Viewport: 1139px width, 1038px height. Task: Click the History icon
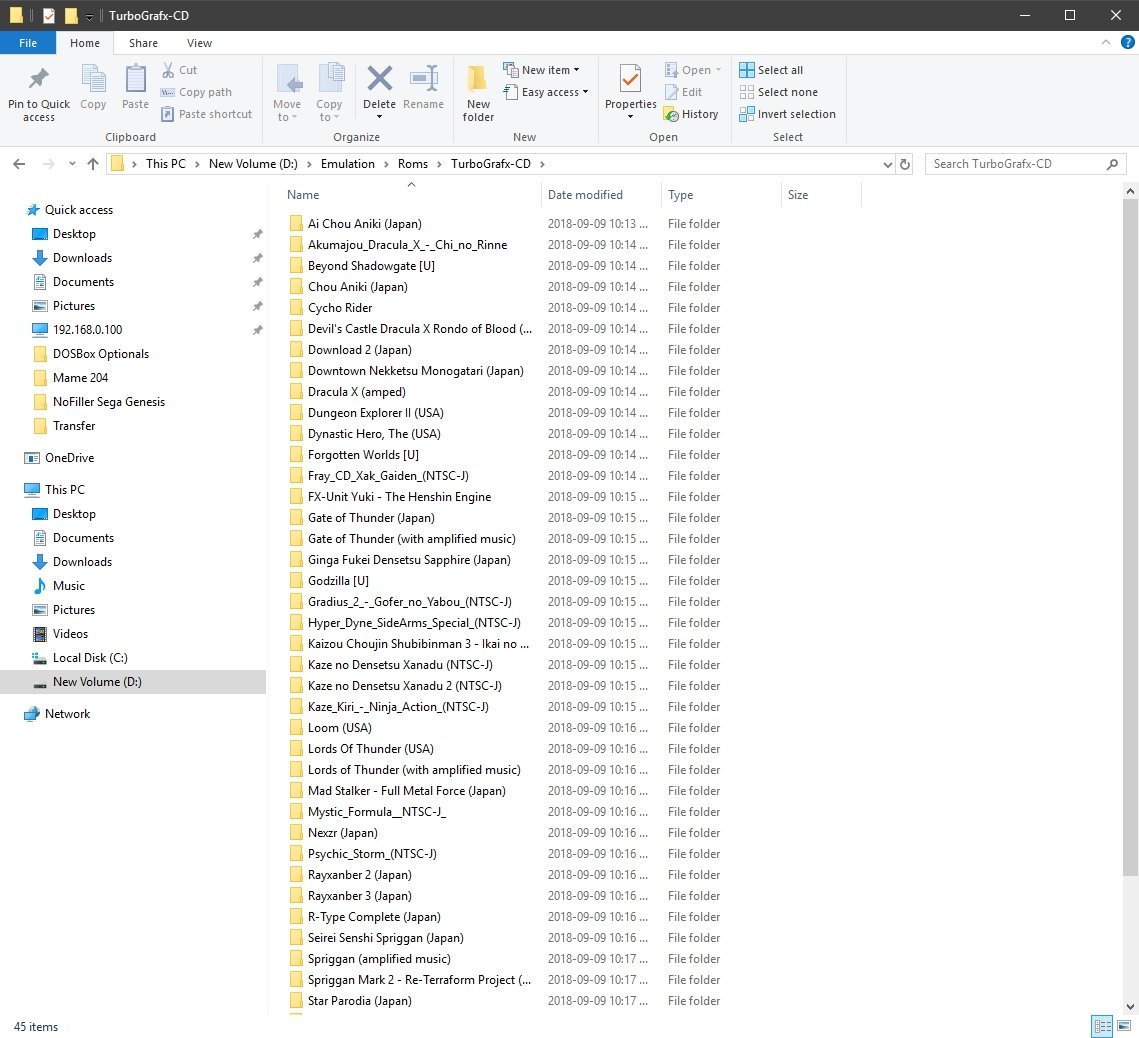tap(671, 114)
